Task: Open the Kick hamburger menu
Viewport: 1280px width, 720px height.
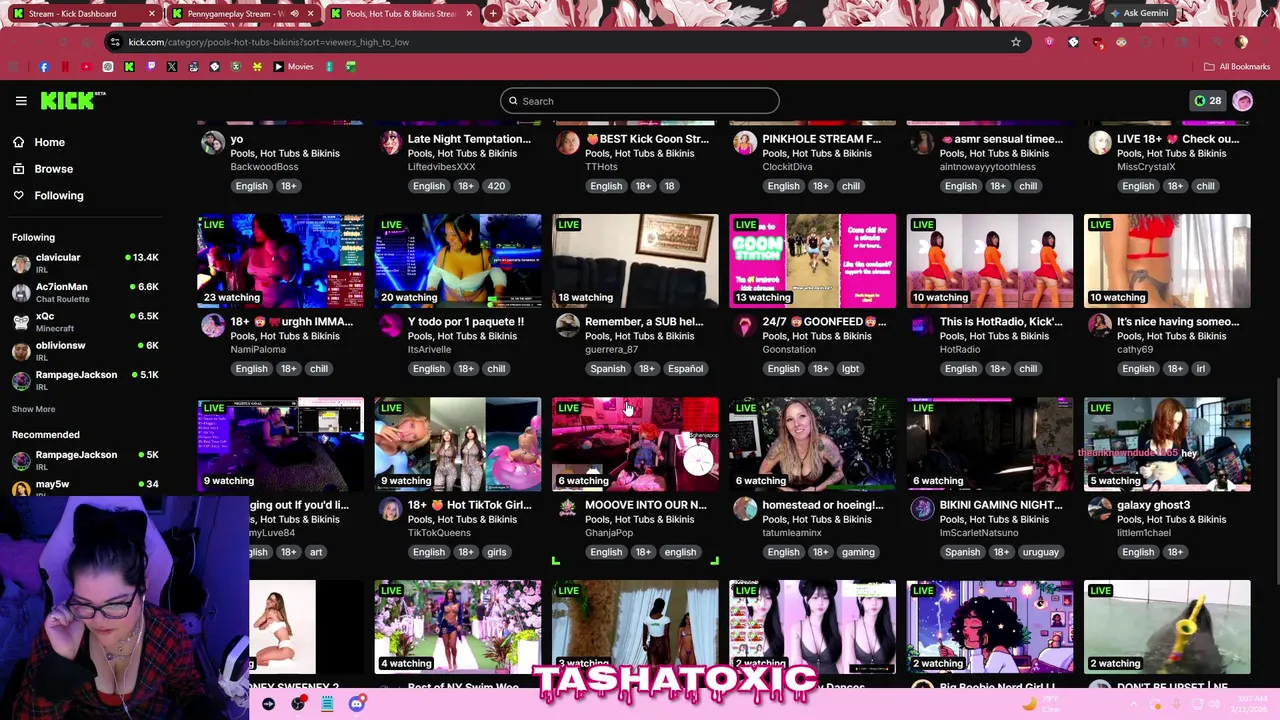Action: click(21, 101)
